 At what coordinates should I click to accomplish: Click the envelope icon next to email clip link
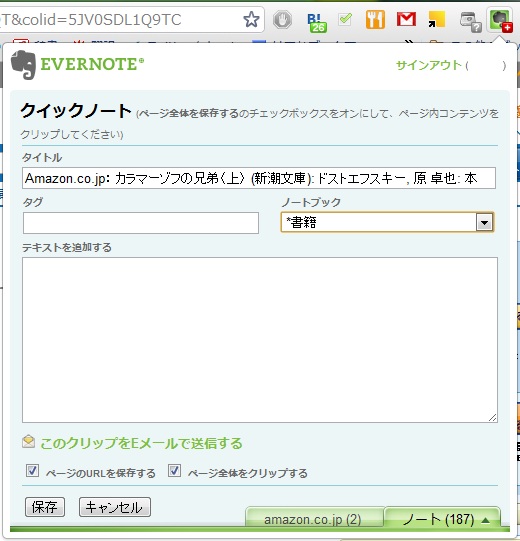coord(28,442)
